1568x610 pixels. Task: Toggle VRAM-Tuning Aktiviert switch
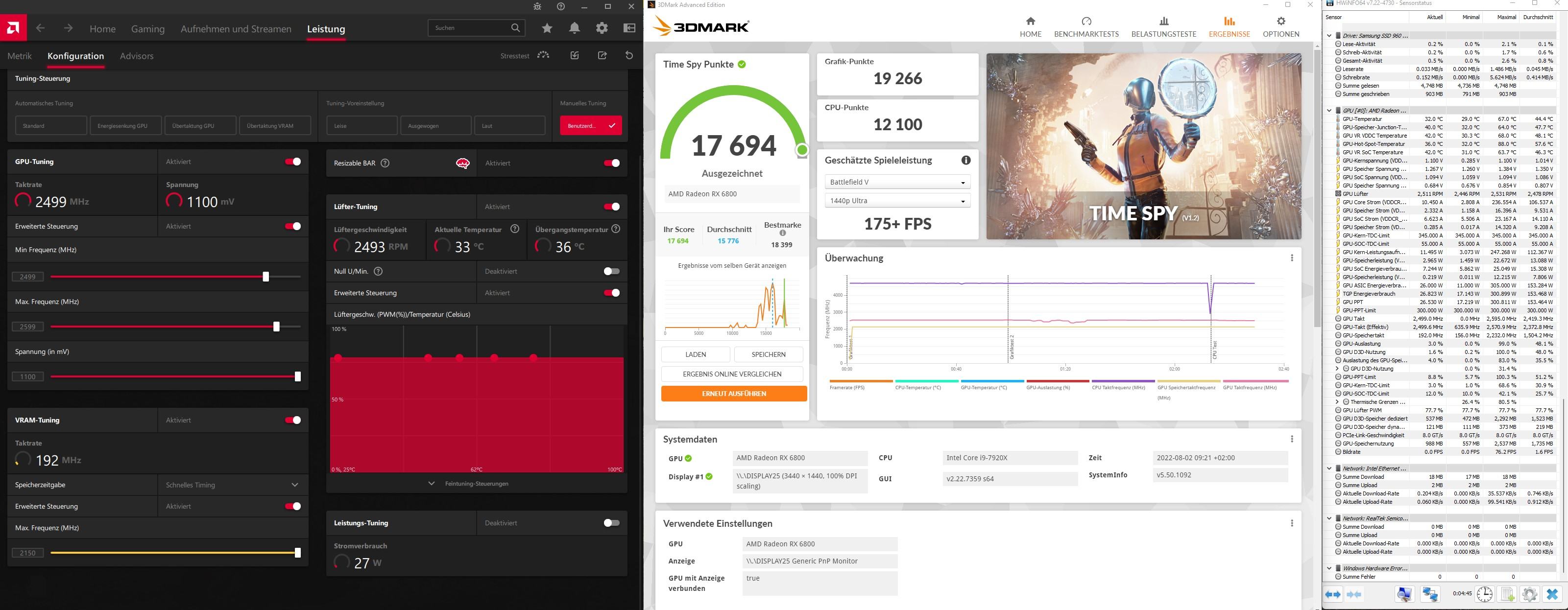click(293, 420)
